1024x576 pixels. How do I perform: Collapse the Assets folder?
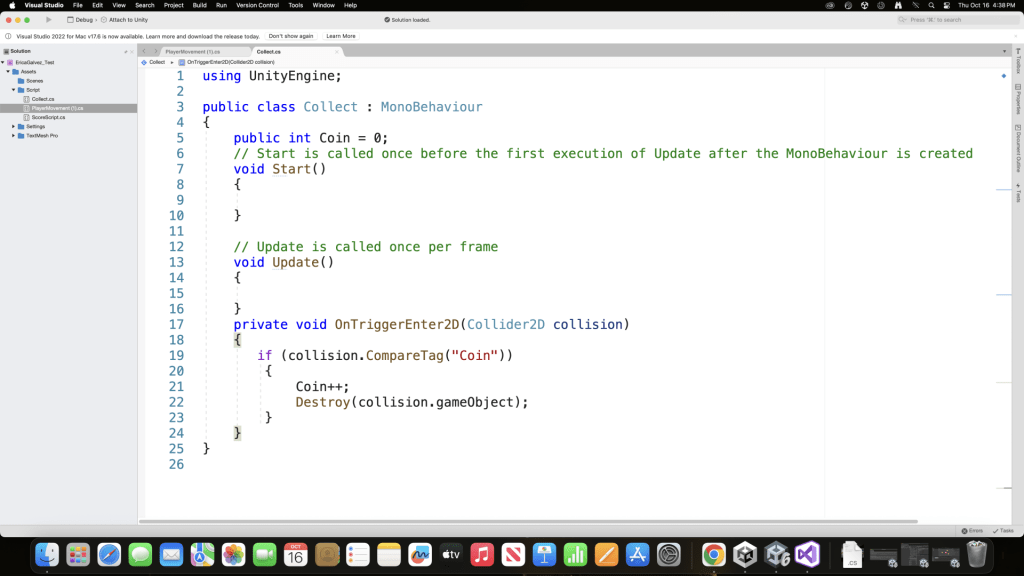(8, 72)
